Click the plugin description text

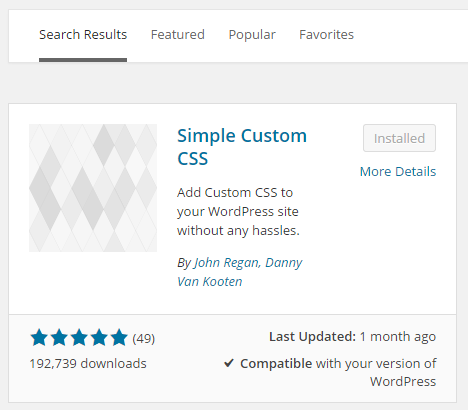238,212
